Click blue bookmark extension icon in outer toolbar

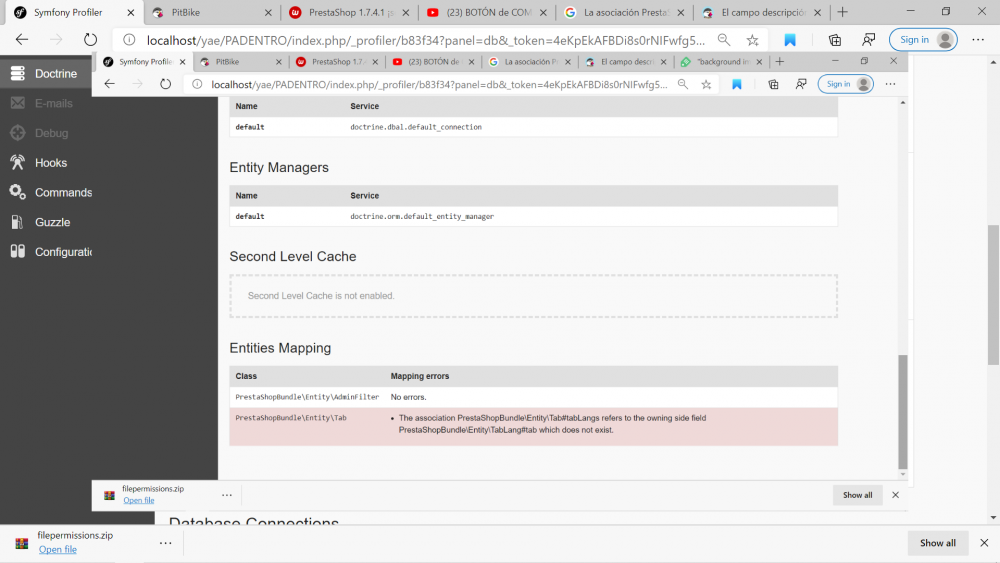(790, 40)
